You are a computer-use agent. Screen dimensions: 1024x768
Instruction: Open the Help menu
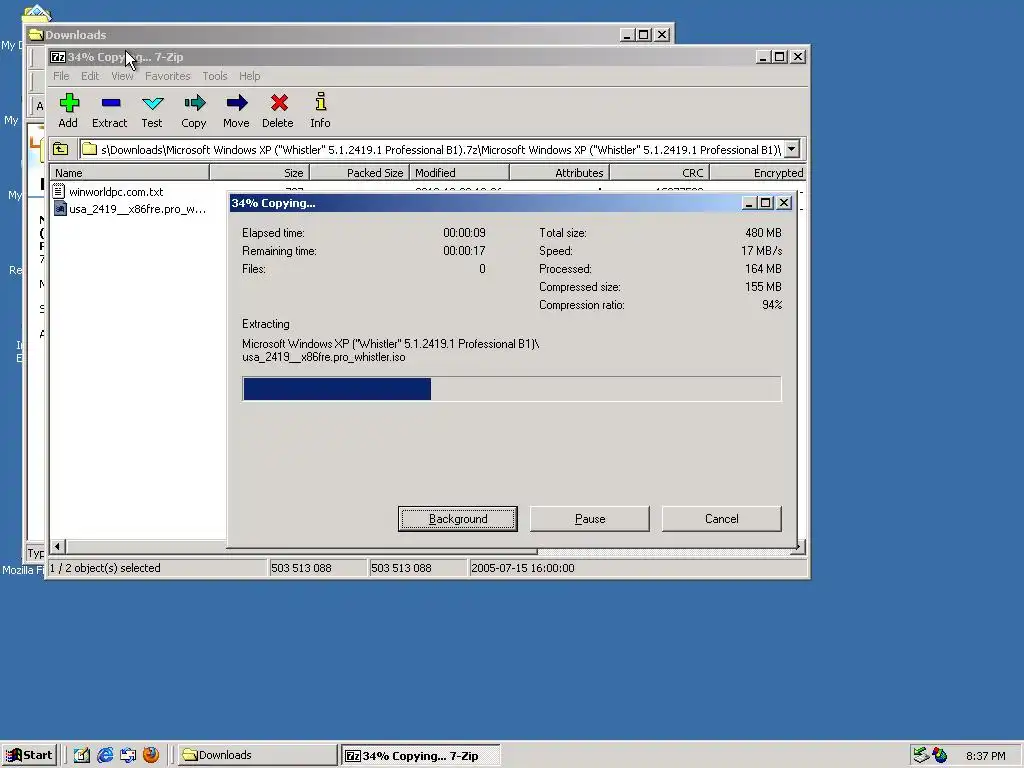tap(249, 76)
